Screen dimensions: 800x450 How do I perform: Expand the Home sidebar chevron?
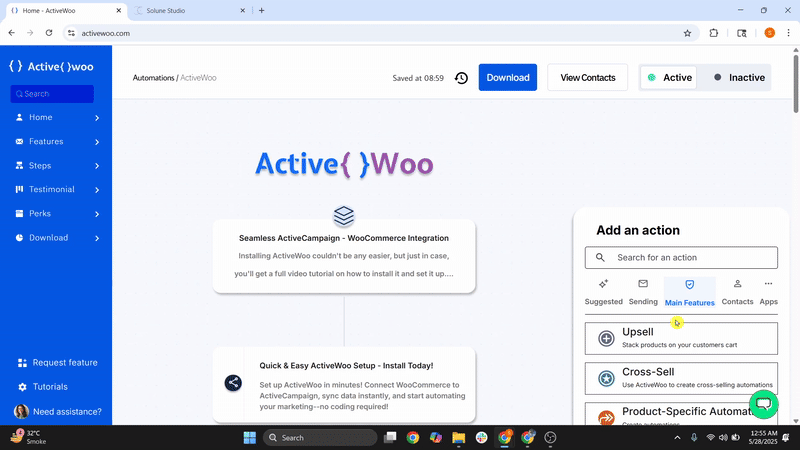click(97, 118)
